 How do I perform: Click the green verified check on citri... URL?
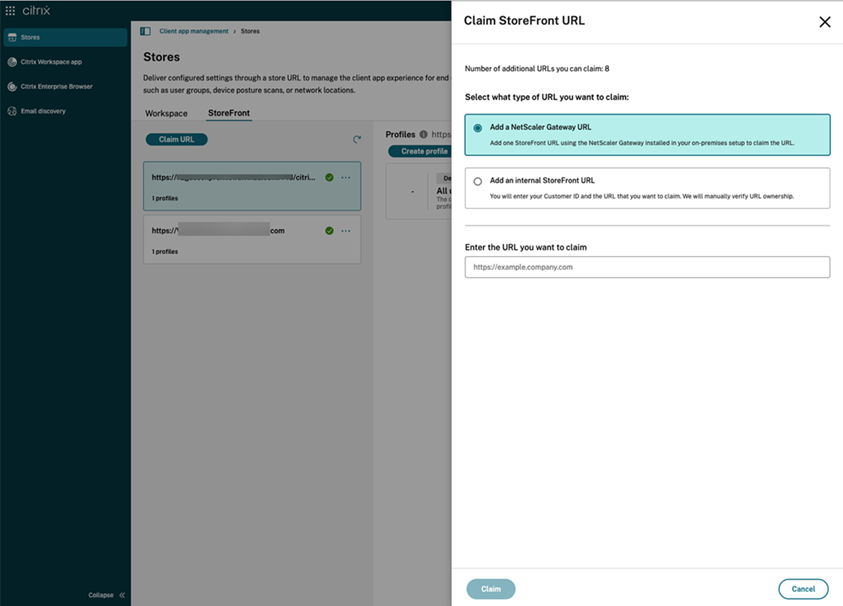click(330, 177)
